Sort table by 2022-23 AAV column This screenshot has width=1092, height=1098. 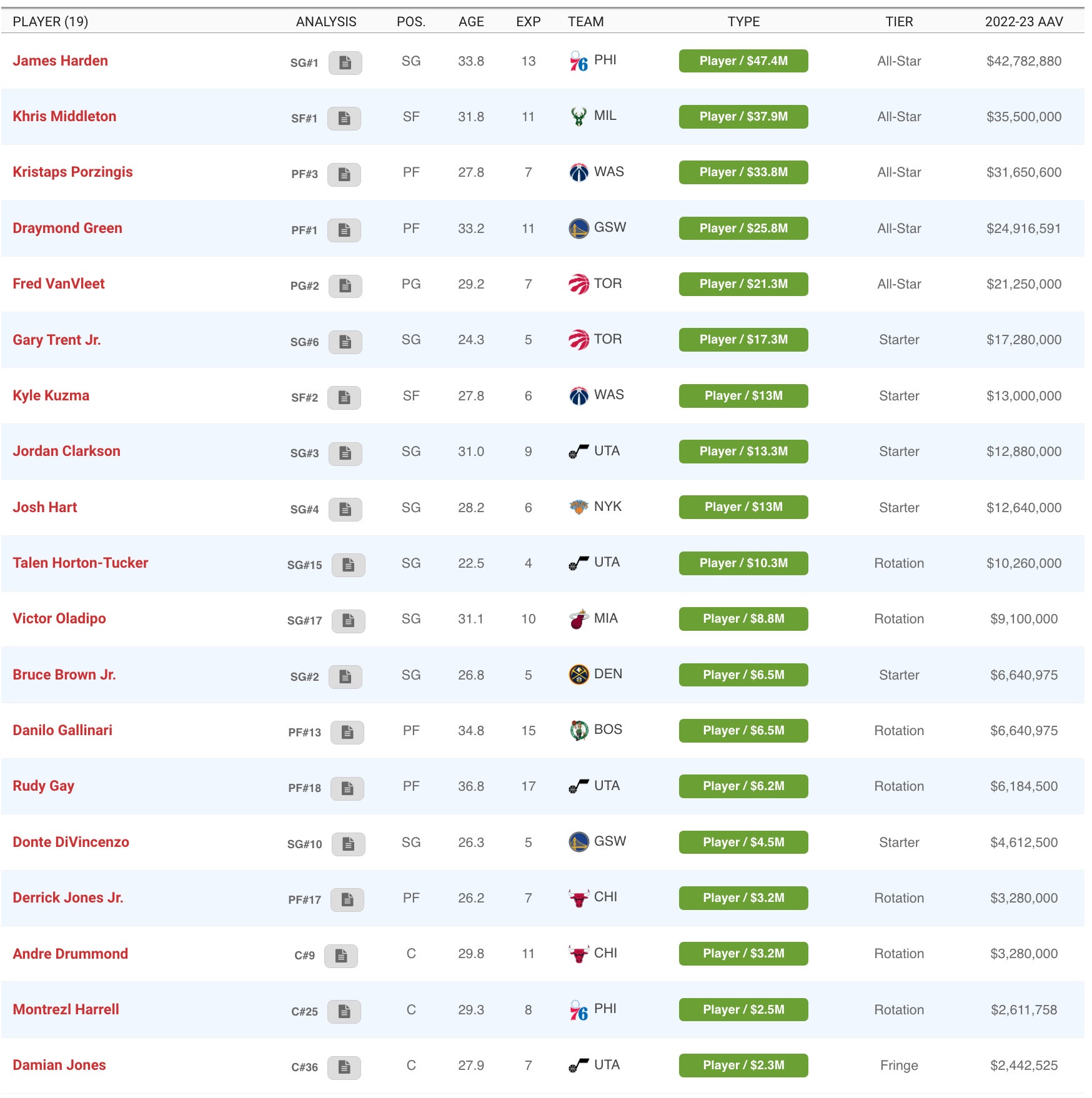click(x=1023, y=22)
